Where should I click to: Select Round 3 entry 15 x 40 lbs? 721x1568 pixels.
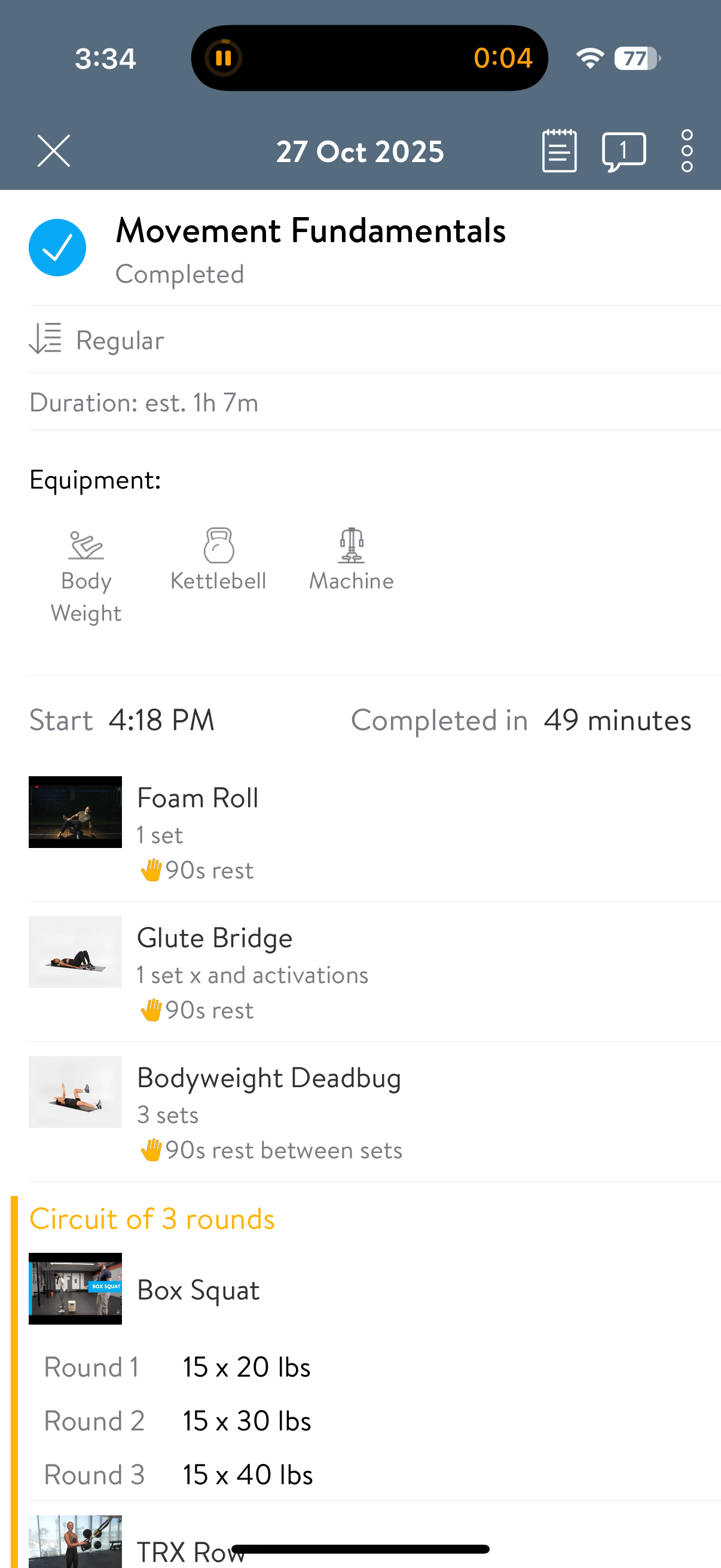[248, 1474]
